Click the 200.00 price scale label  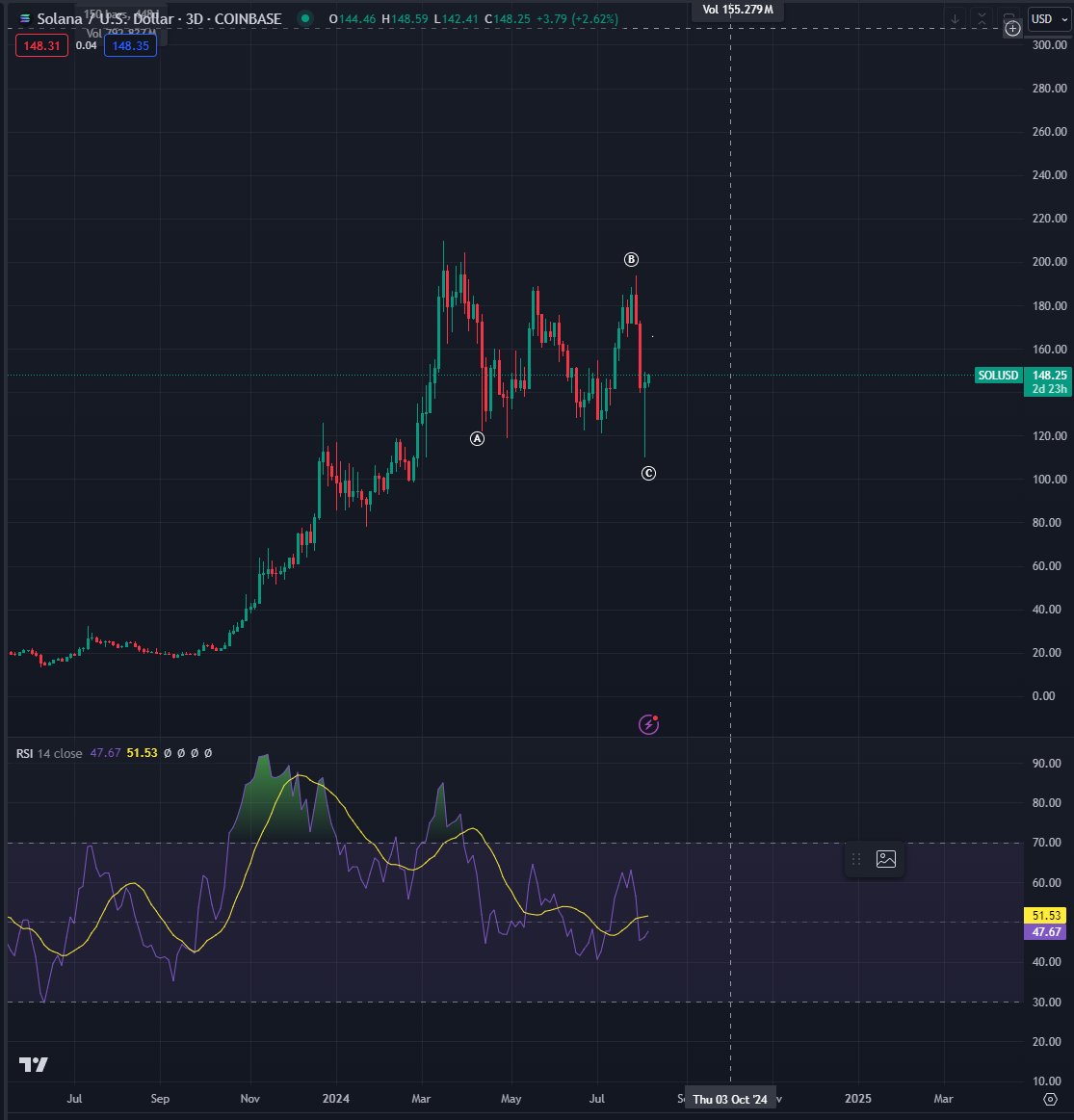point(1050,261)
